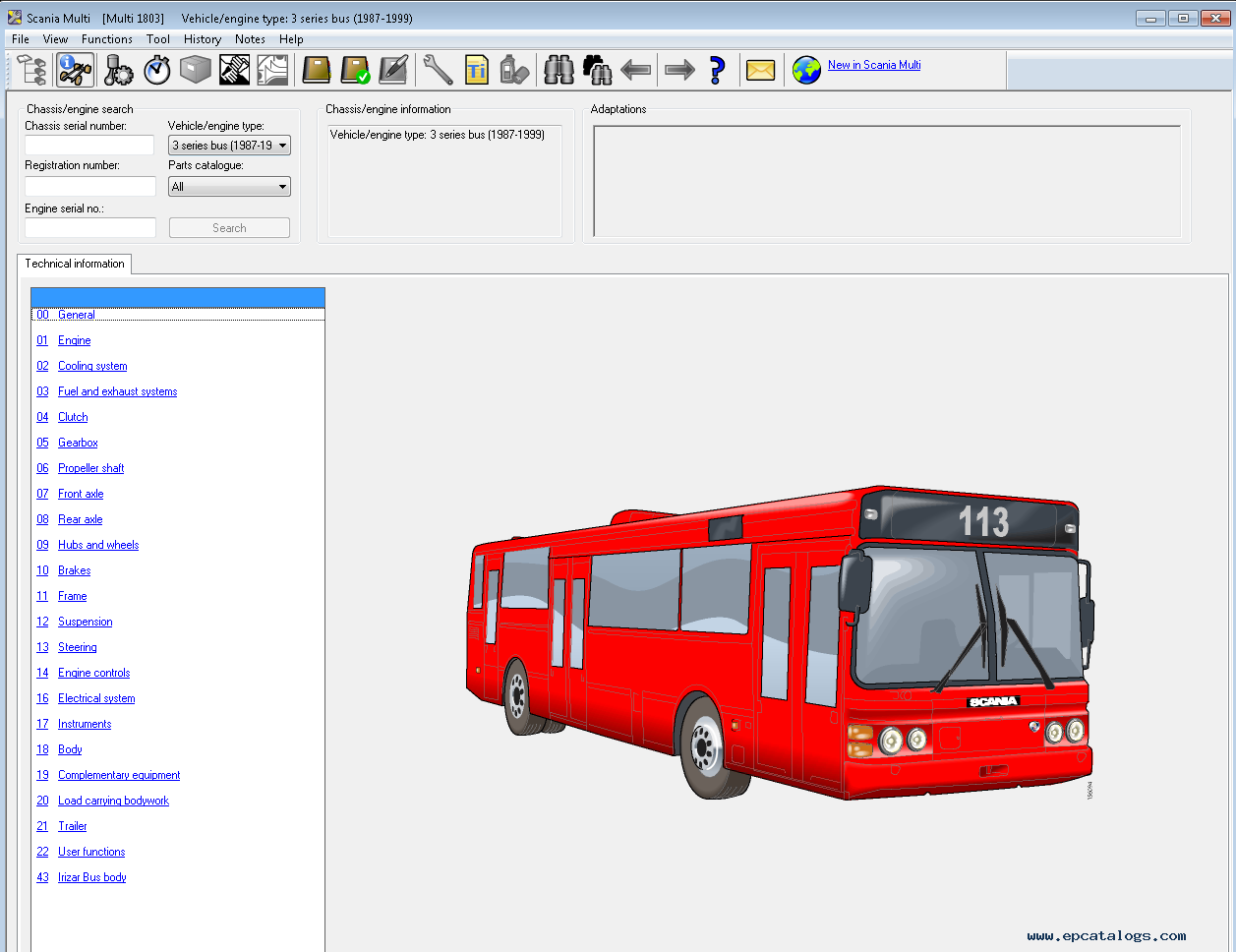Open the Help menu
This screenshot has width=1236, height=952.
(291, 39)
